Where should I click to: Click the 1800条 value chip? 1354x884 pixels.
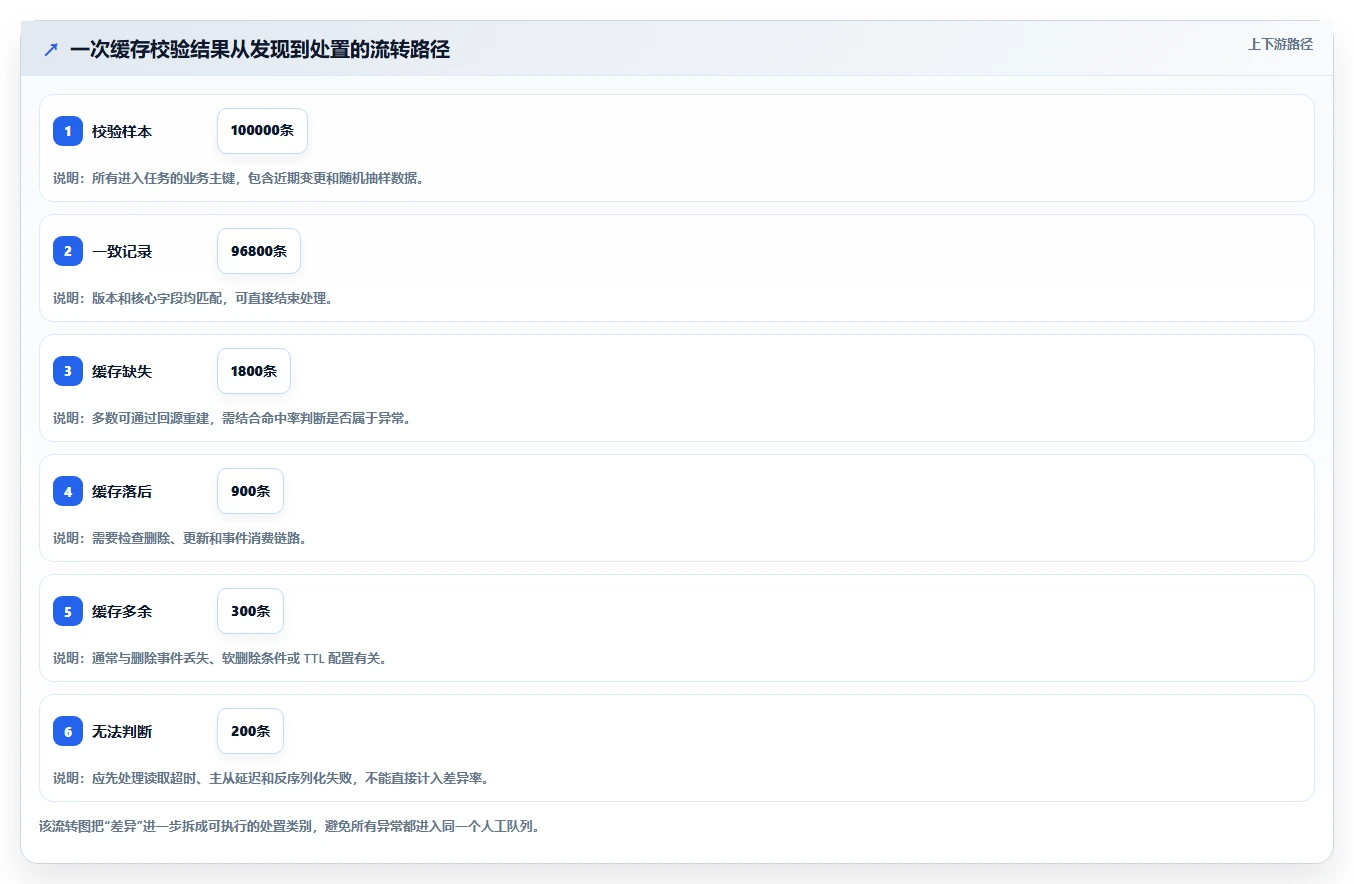click(x=254, y=371)
